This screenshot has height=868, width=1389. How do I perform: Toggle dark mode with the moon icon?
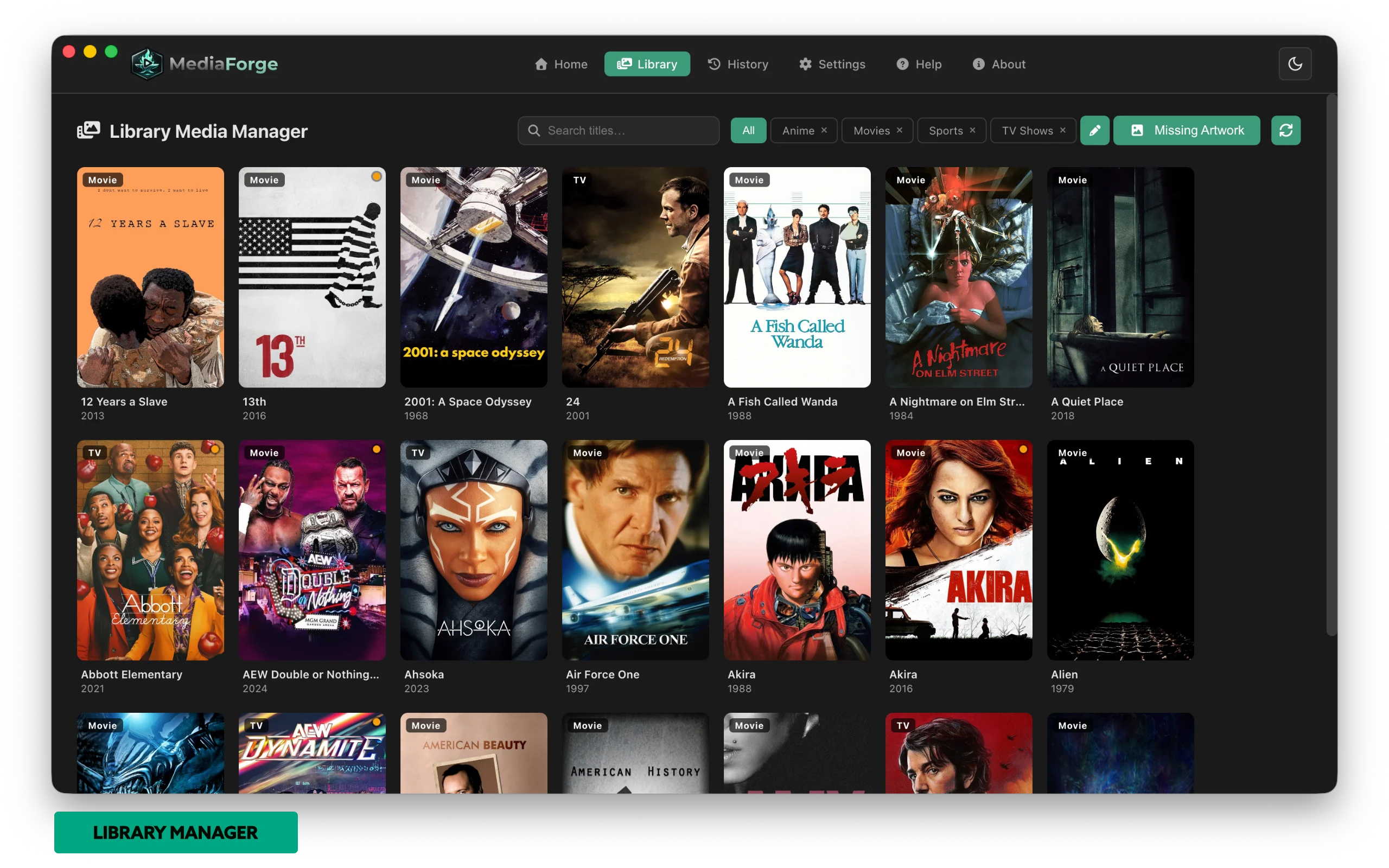point(1295,63)
